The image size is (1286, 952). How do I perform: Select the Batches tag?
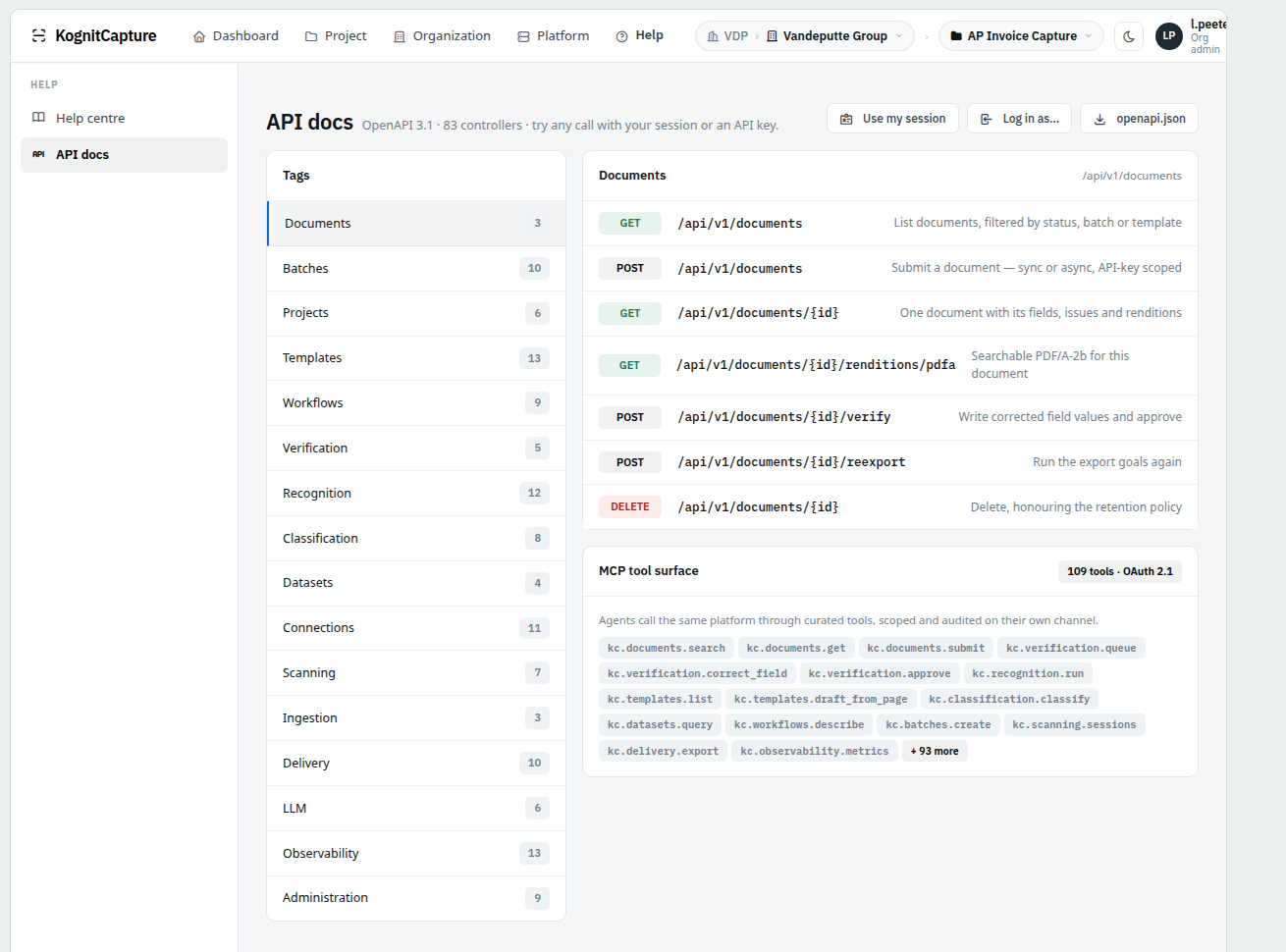(x=416, y=268)
